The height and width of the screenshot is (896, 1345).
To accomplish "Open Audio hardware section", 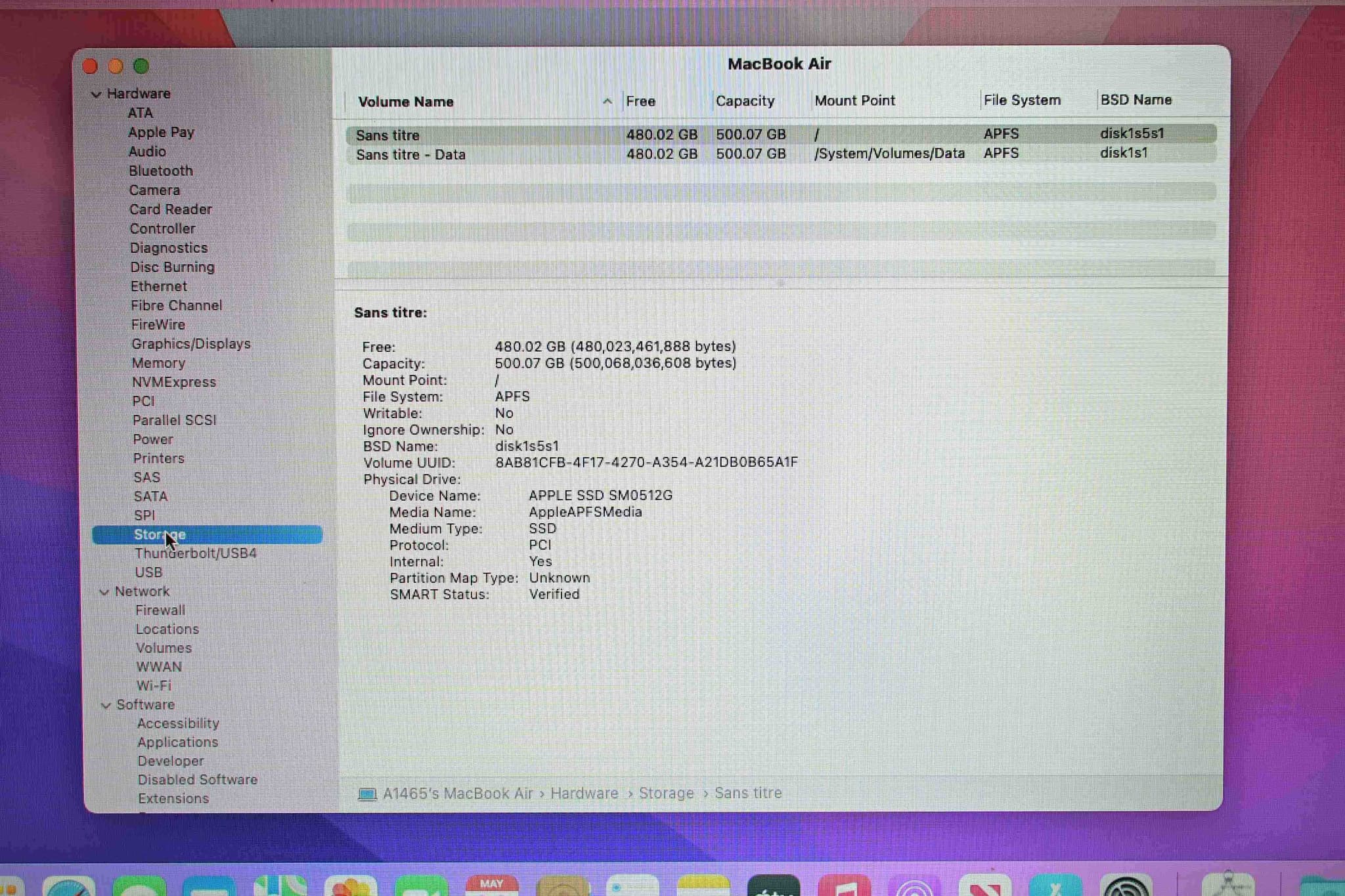I will [147, 152].
